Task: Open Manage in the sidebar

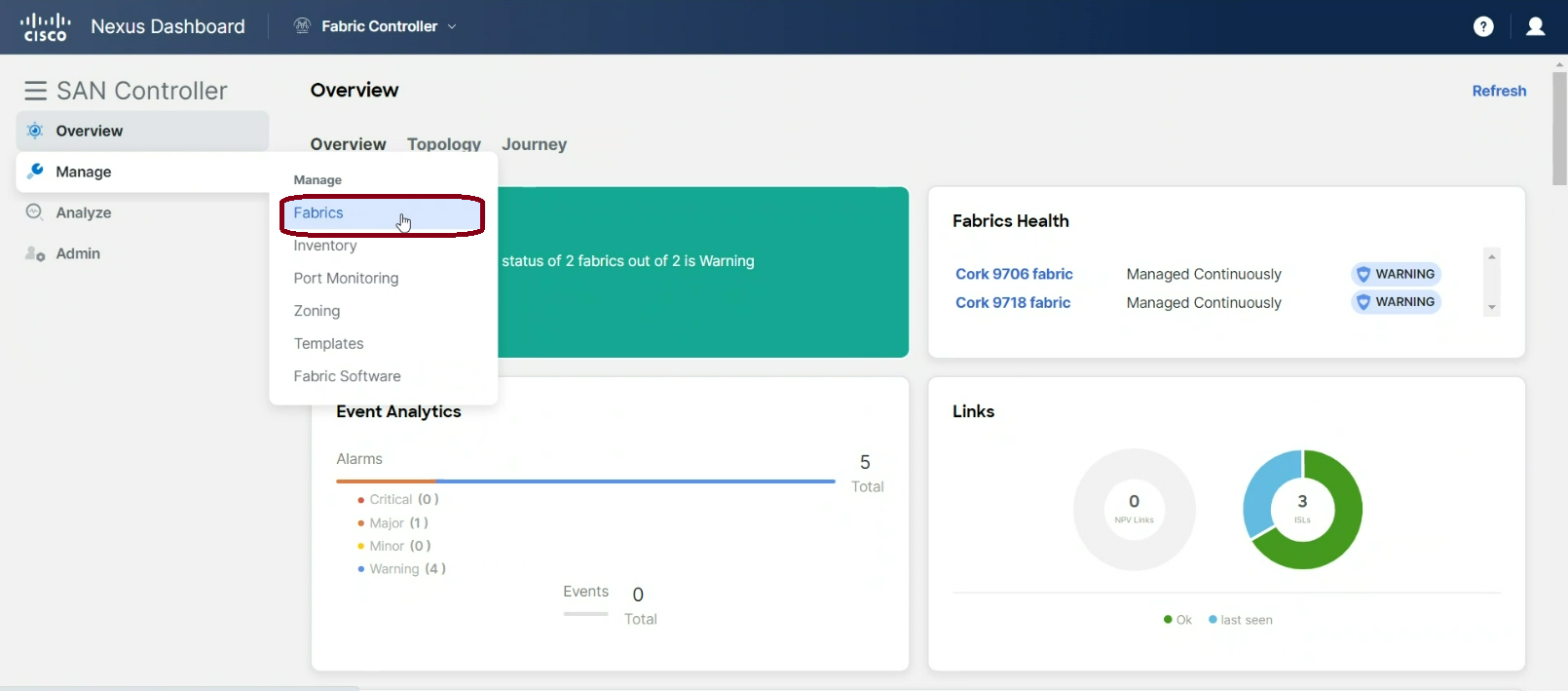Action: click(142, 172)
